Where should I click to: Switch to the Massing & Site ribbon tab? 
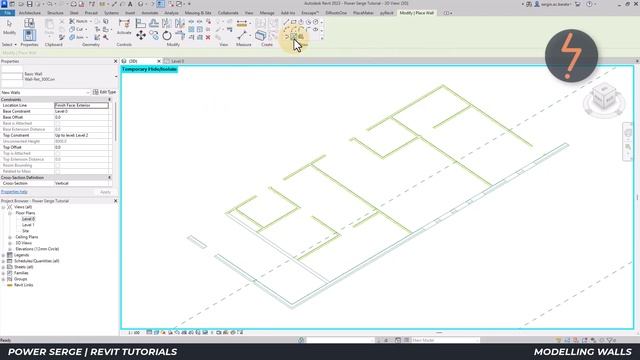coord(198,13)
